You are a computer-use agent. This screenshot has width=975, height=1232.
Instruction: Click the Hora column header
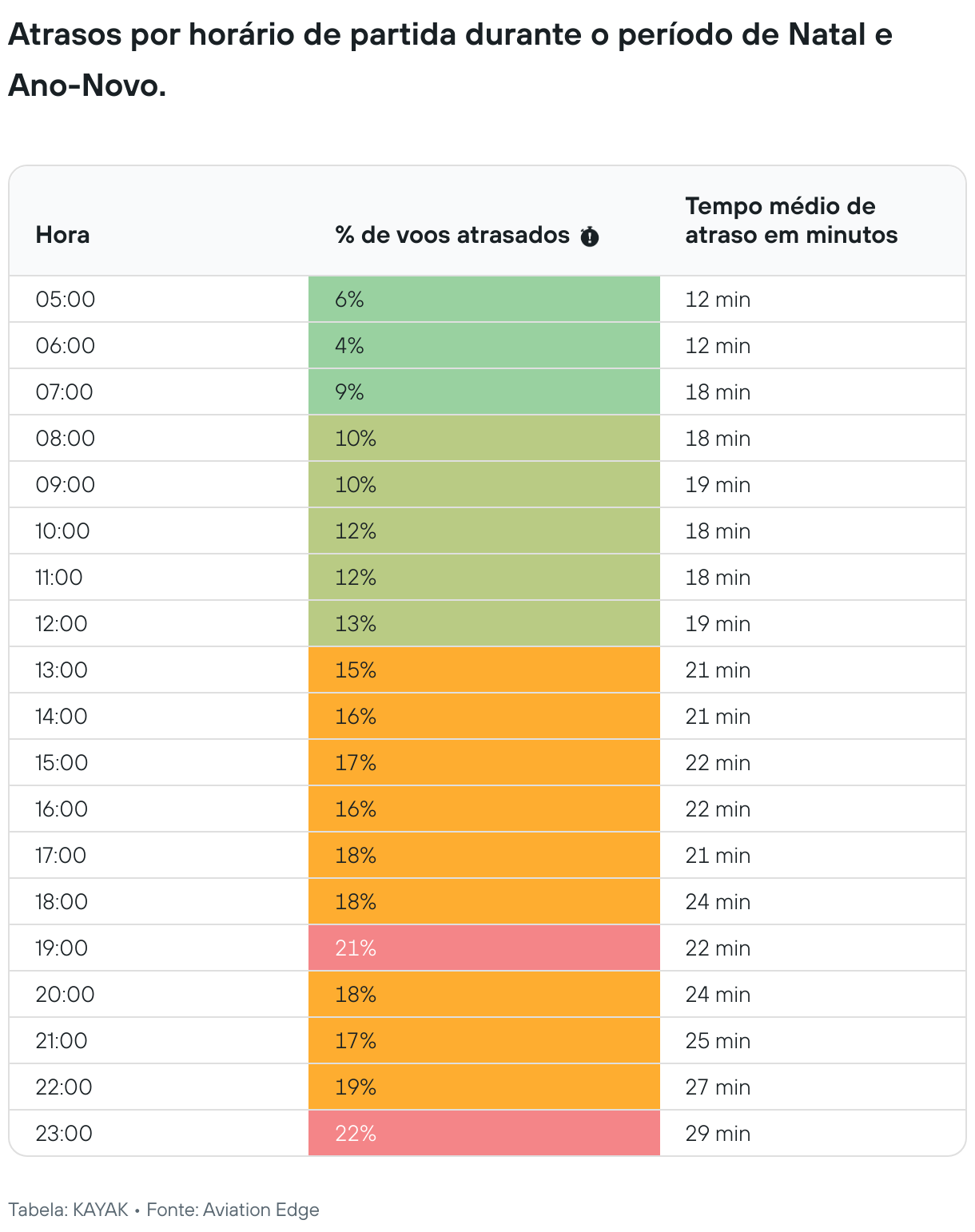62,235
